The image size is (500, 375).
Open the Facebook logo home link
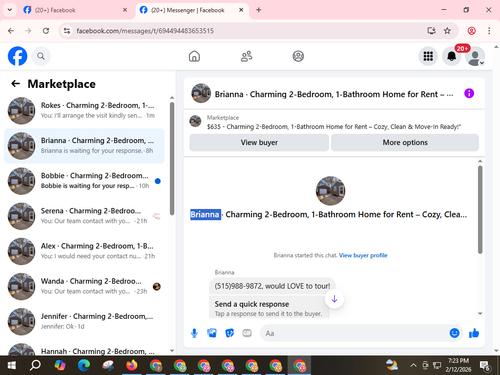click(x=17, y=56)
